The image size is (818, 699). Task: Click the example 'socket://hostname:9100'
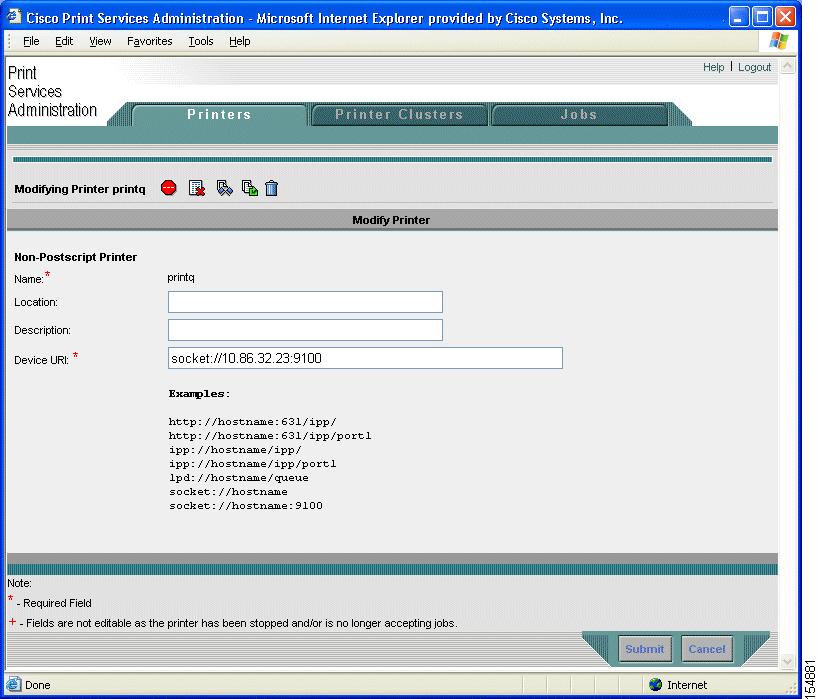pyautogui.click(x=246, y=505)
